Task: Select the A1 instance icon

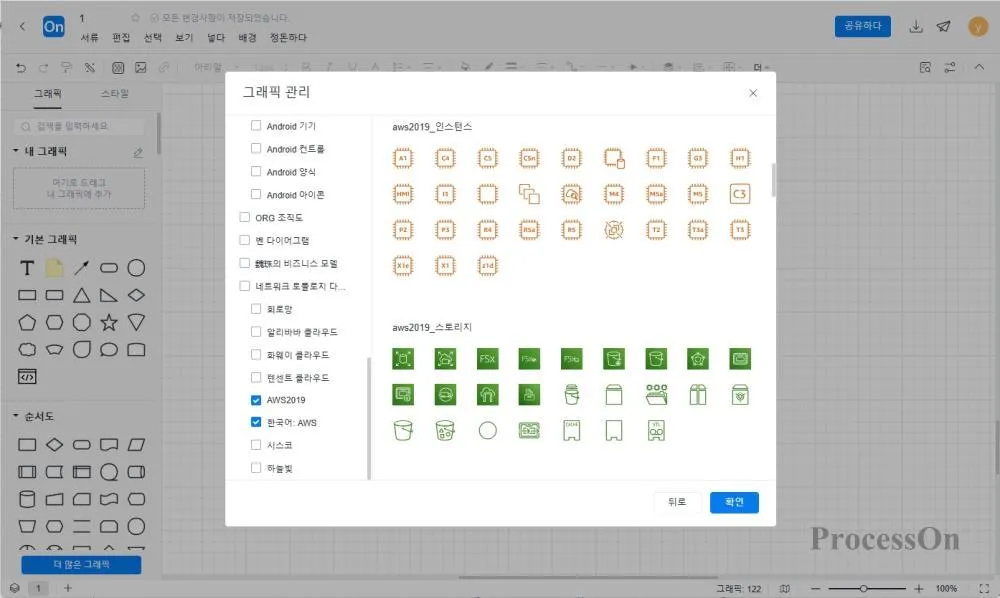Action: (402, 158)
